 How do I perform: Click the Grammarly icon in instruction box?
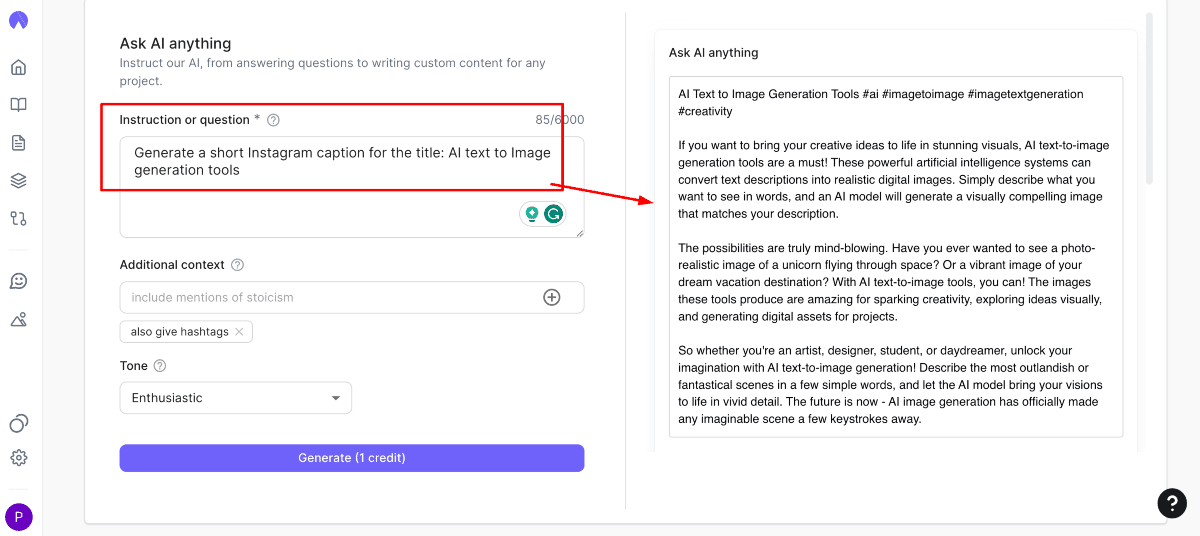pos(553,213)
